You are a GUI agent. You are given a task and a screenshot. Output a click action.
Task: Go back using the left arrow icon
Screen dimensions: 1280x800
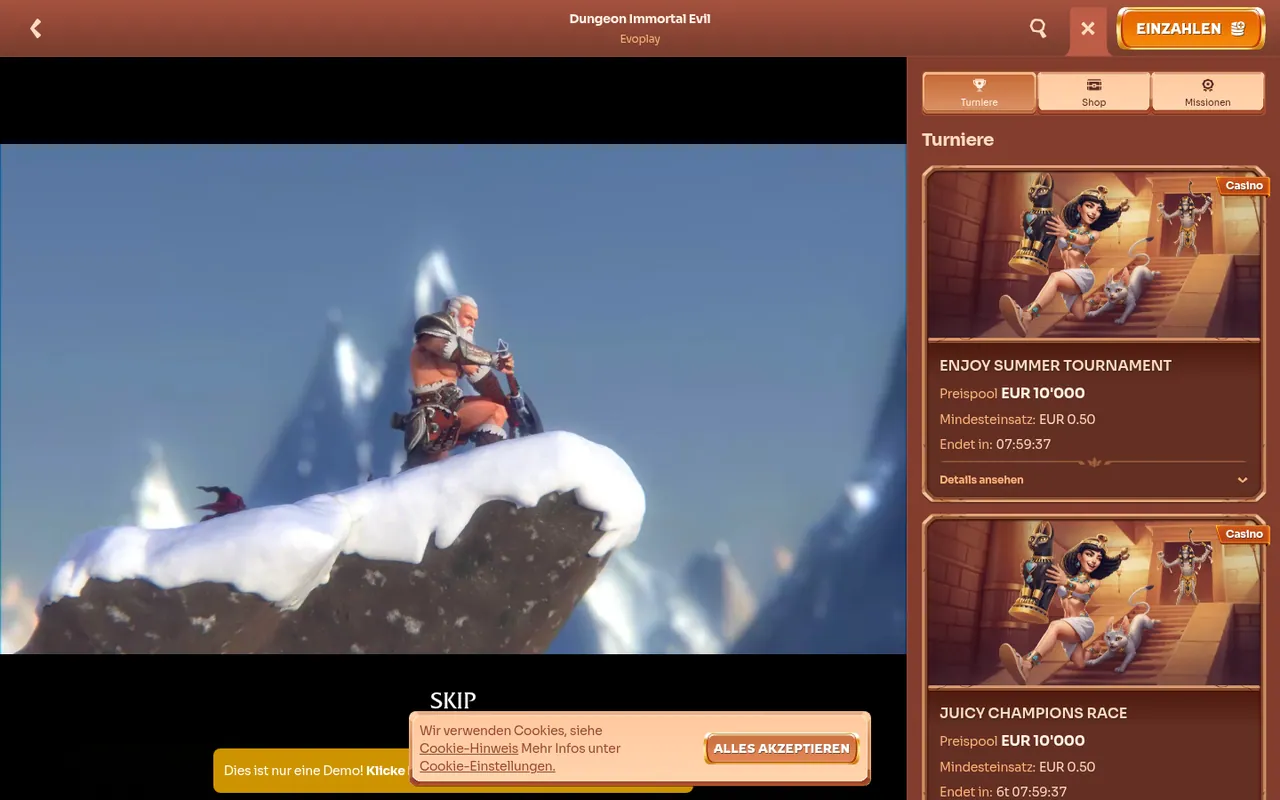coord(36,28)
